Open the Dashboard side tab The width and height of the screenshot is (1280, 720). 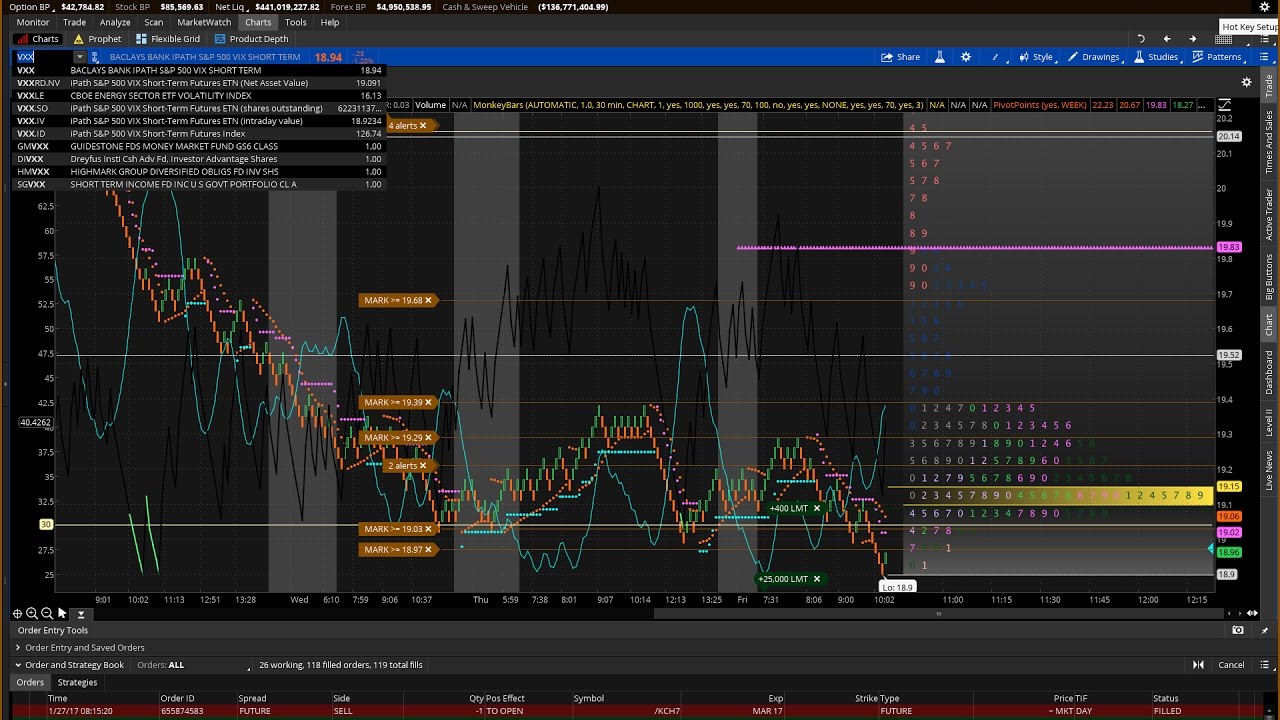tap(1270, 372)
